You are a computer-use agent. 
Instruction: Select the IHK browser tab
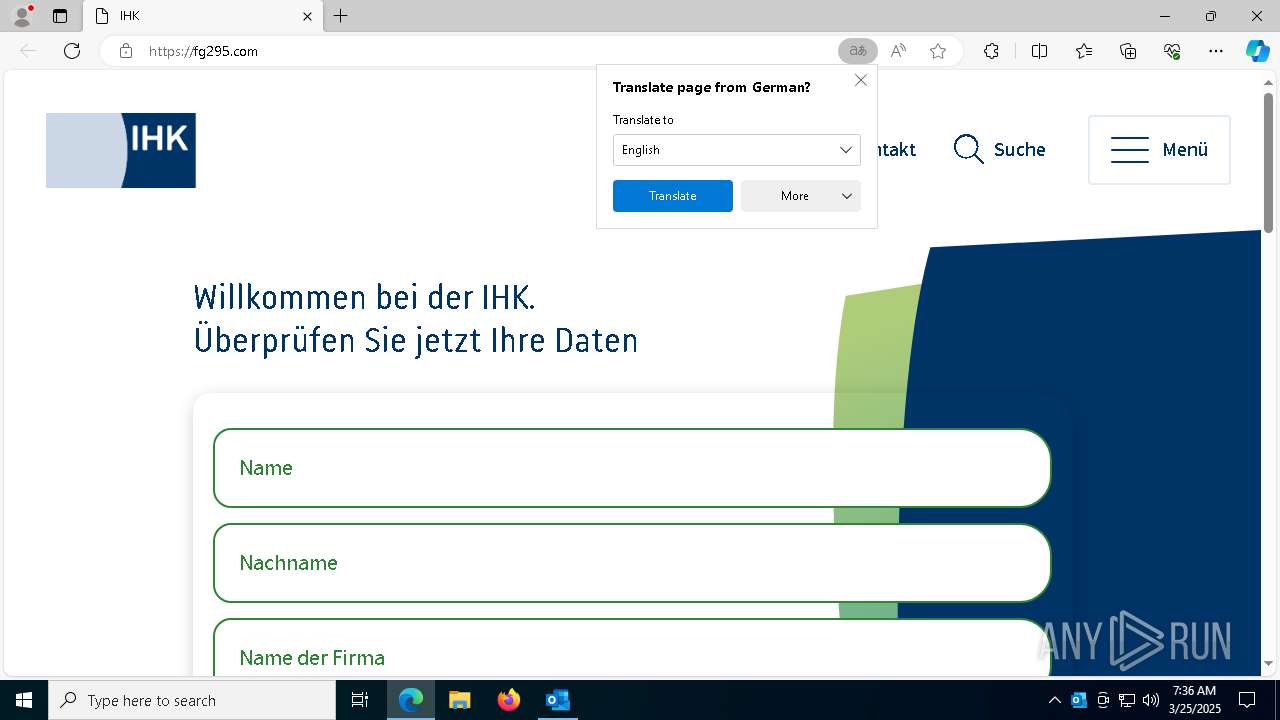(203, 16)
